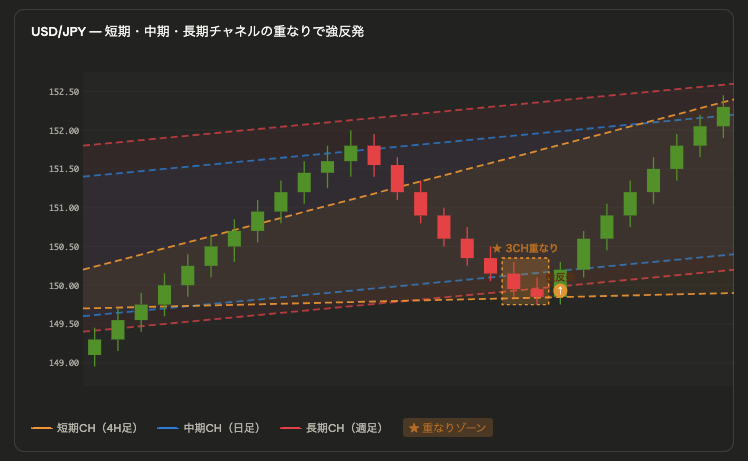The height and width of the screenshot is (461, 748).
Task: Click the blue 中期CH legend line
Action: pos(168,428)
